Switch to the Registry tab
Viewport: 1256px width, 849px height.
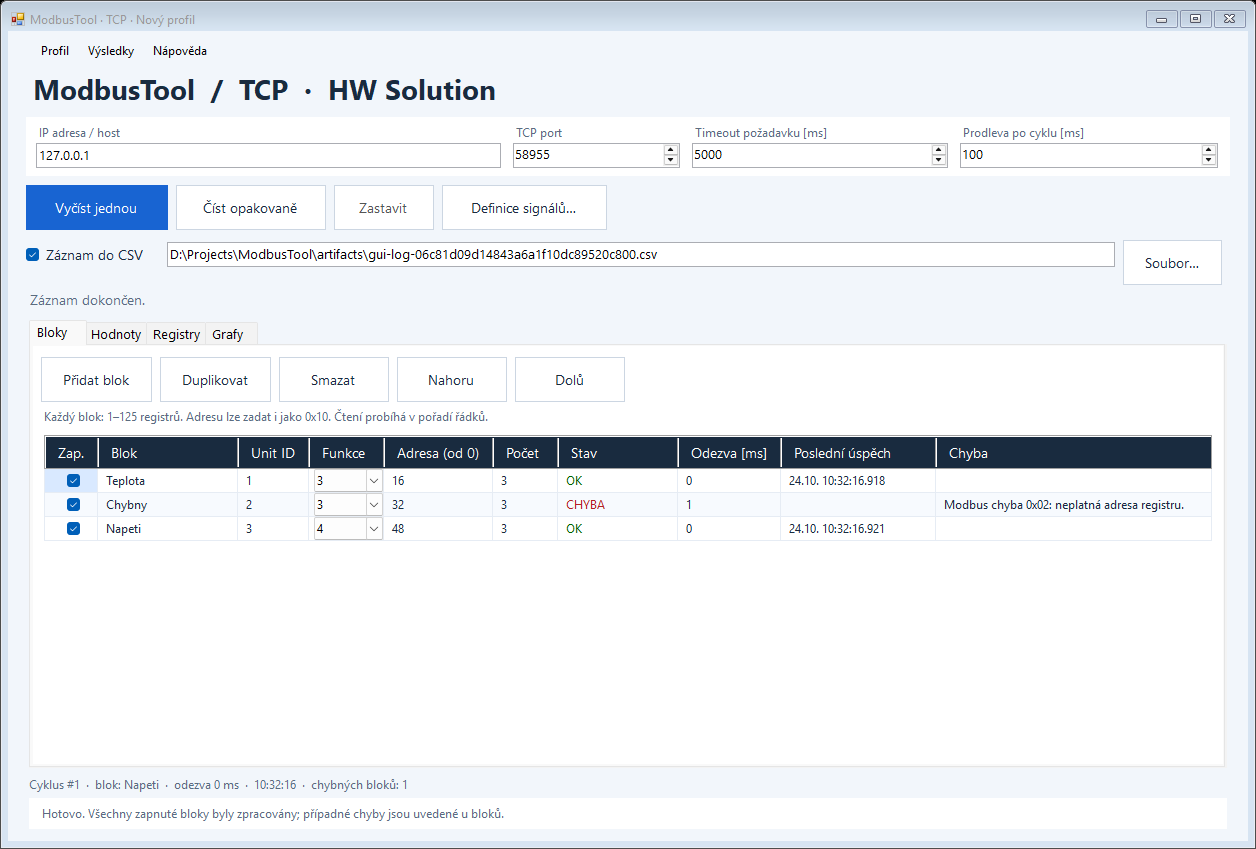point(177,335)
